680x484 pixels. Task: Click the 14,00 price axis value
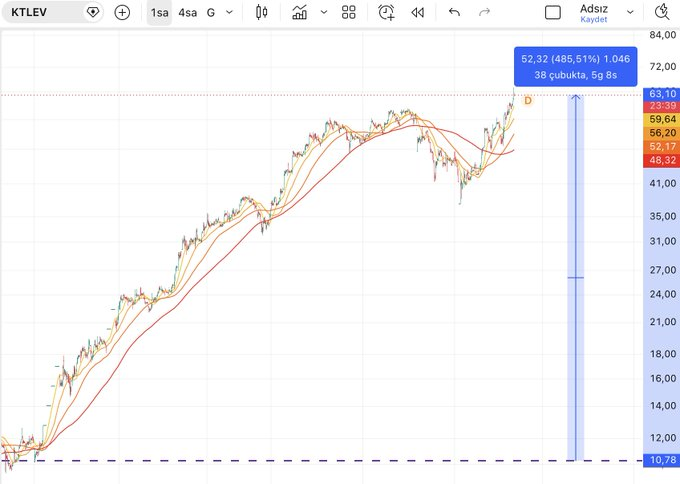(663, 406)
